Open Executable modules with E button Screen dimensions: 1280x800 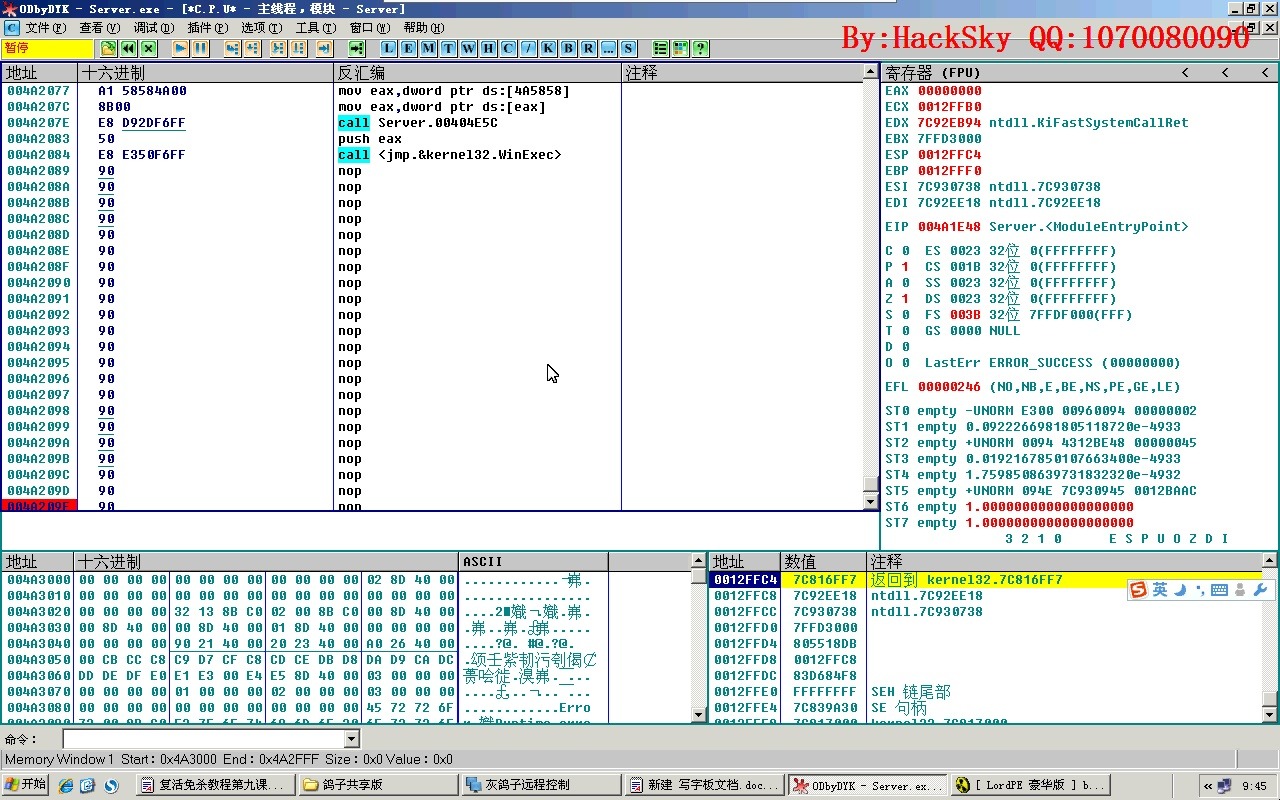(x=408, y=48)
